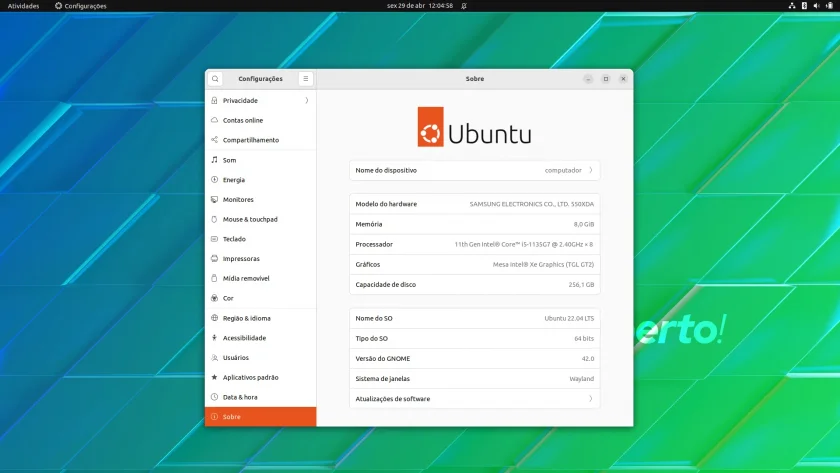The height and width of the screenshot is (473, 840).
Task: Click the Acessibilidade person icon
Action: [x=214, y=337]
